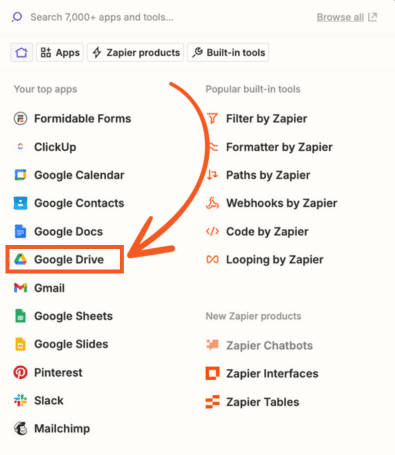
Task: Click the Zapier Tables icon
Action: [x=212, y=402]
